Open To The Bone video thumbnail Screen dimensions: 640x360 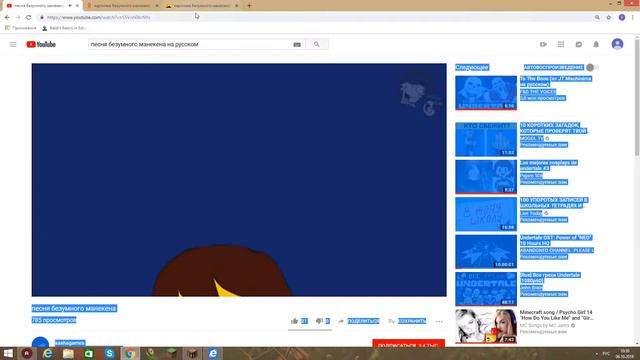tap(486, 93)
